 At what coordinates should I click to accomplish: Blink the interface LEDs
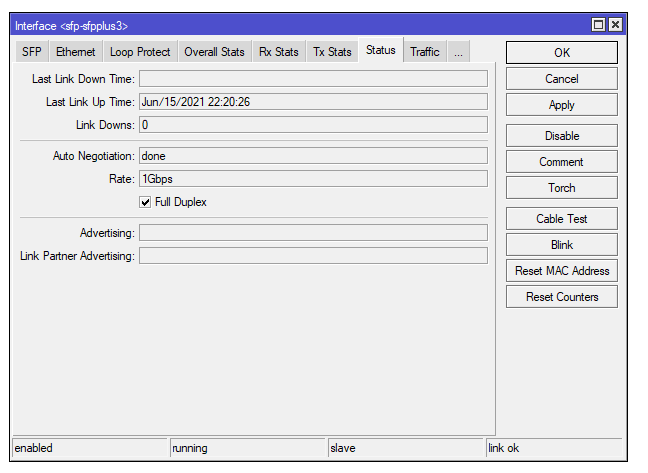(x=562, y=245)
